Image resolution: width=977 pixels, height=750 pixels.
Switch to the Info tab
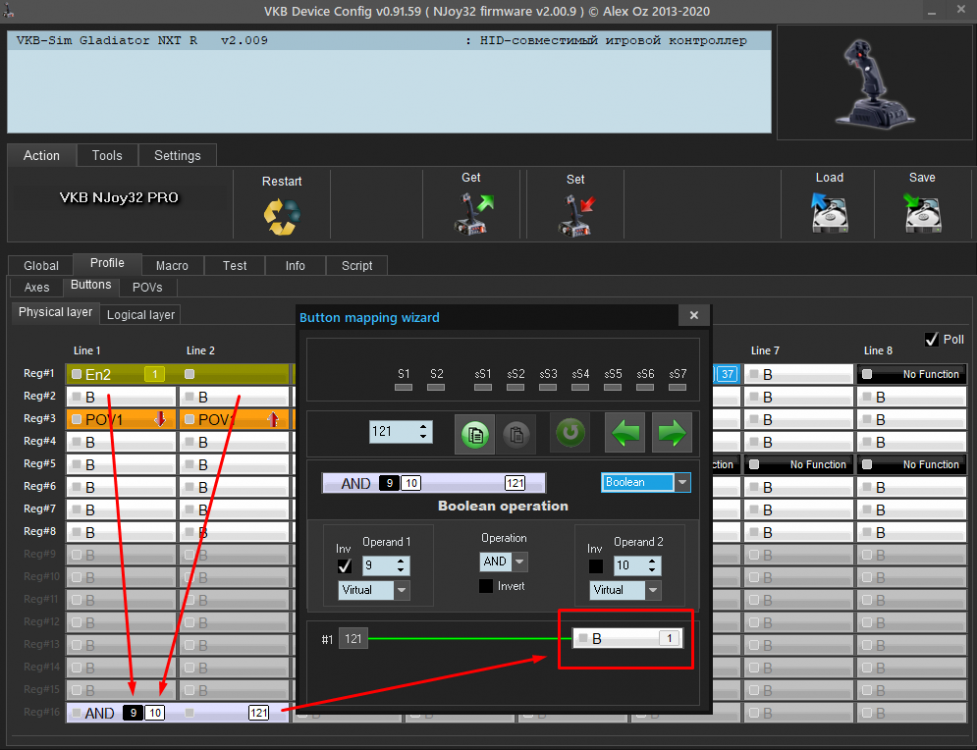coord(295,265)
